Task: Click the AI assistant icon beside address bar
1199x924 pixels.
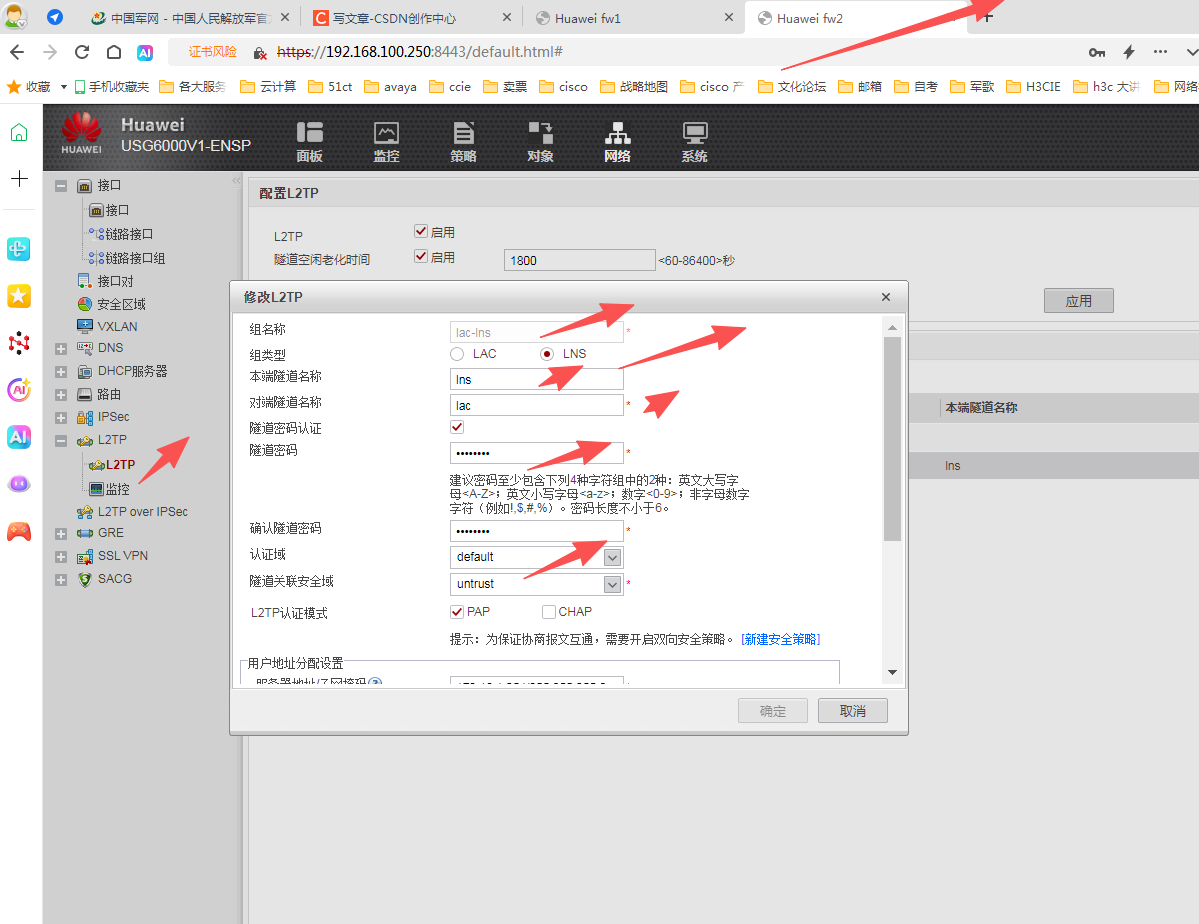Action: point(145,52)
